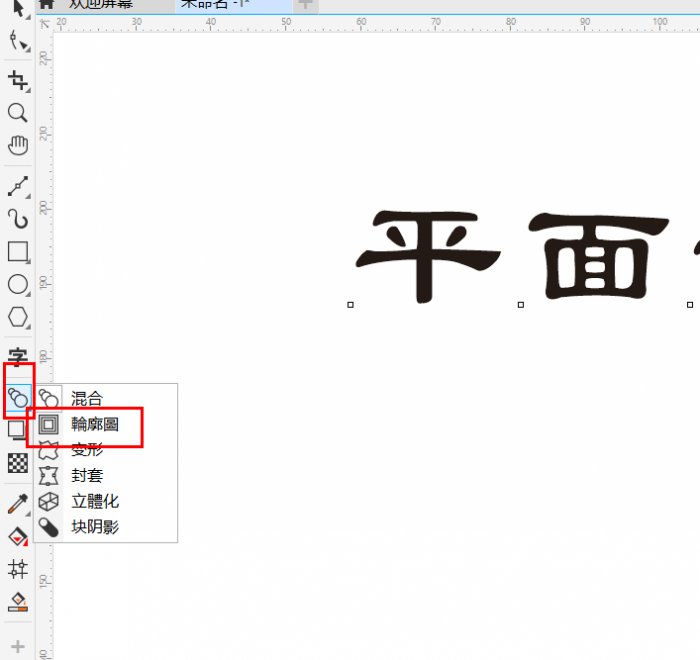Select the Shape edit tool

click(x=17, y=41)
